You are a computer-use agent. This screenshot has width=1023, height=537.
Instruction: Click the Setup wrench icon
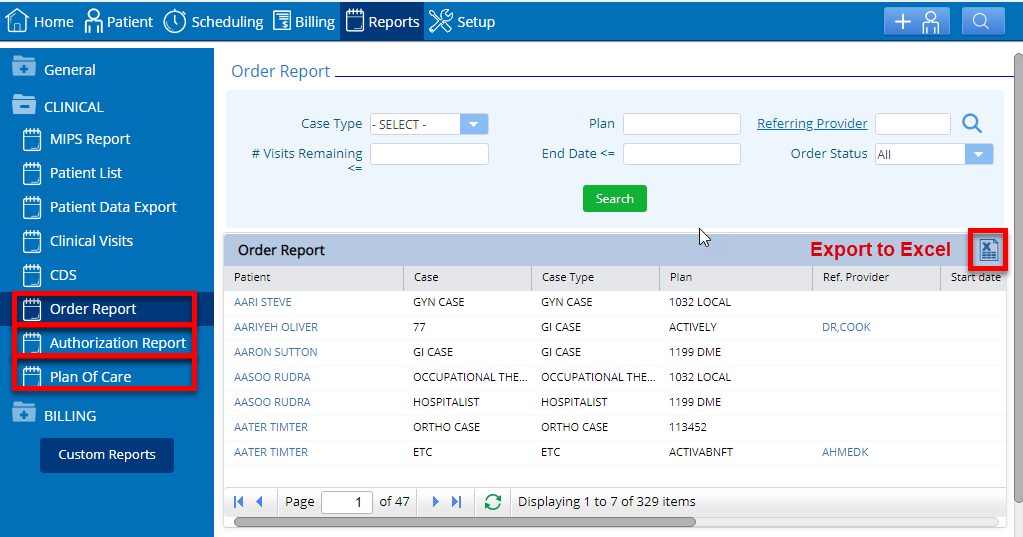(x=440, y=21)
